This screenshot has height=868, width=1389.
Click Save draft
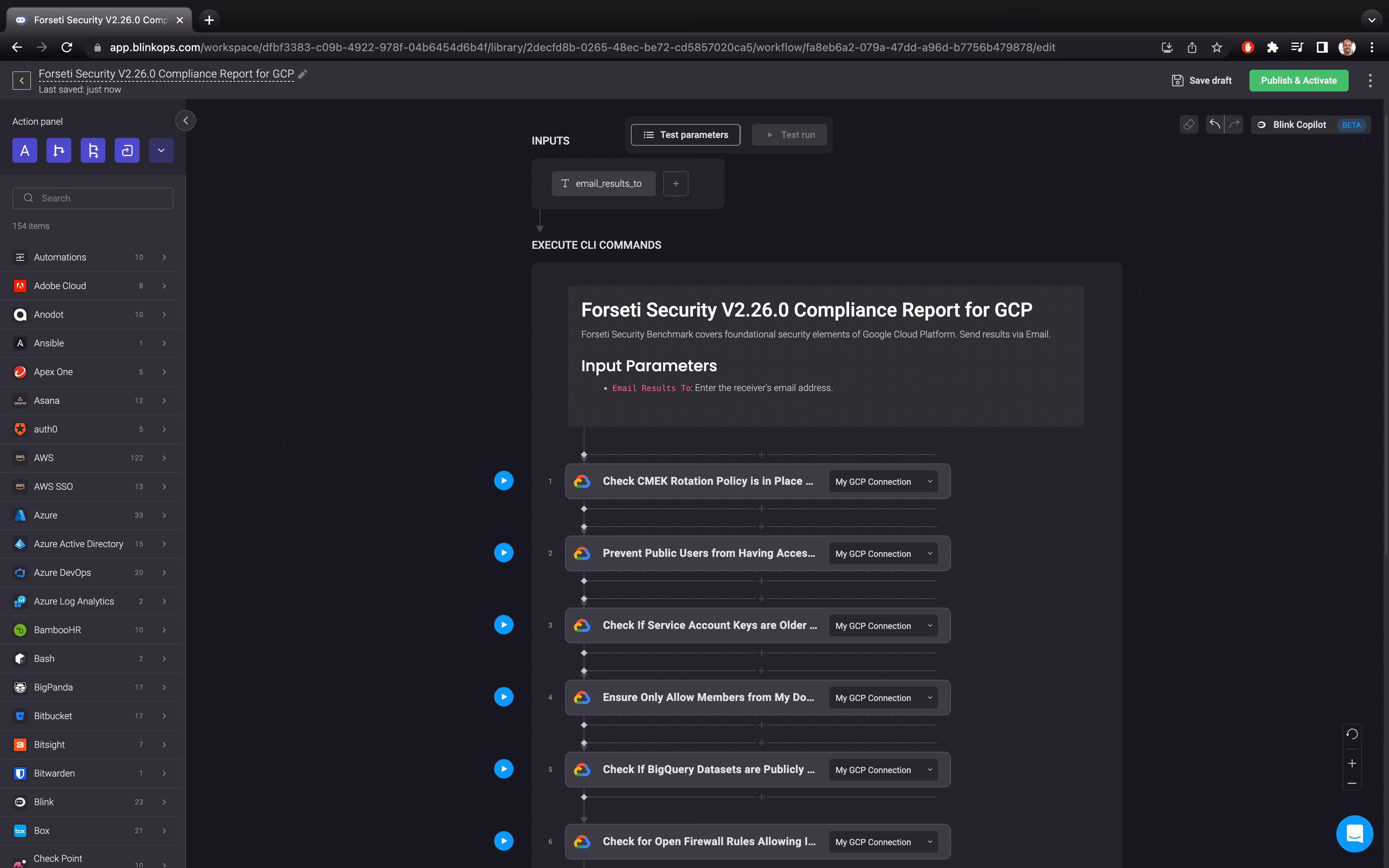click(1201, 80)
